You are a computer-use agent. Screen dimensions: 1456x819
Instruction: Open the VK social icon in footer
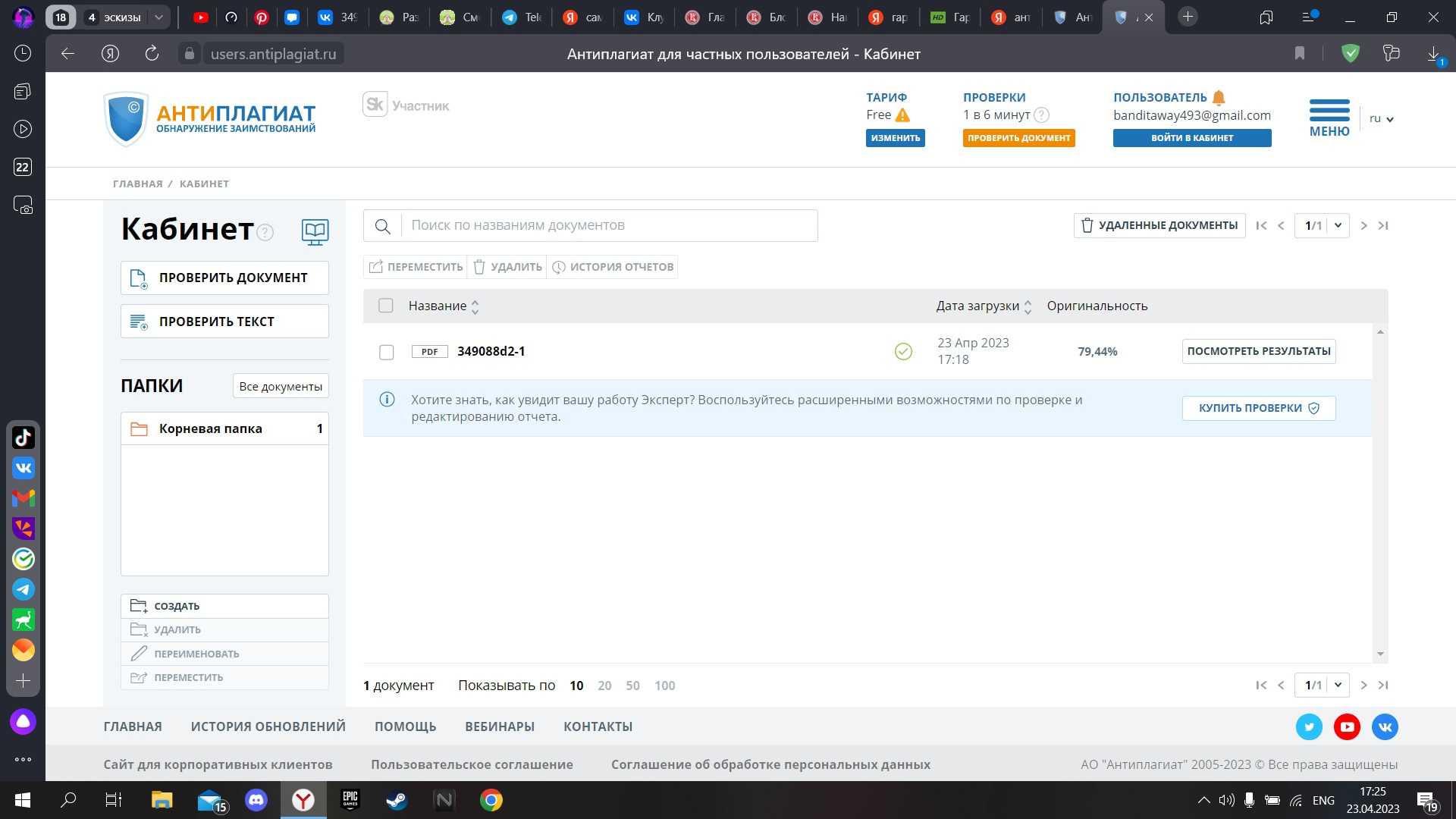click(1385, 726)
